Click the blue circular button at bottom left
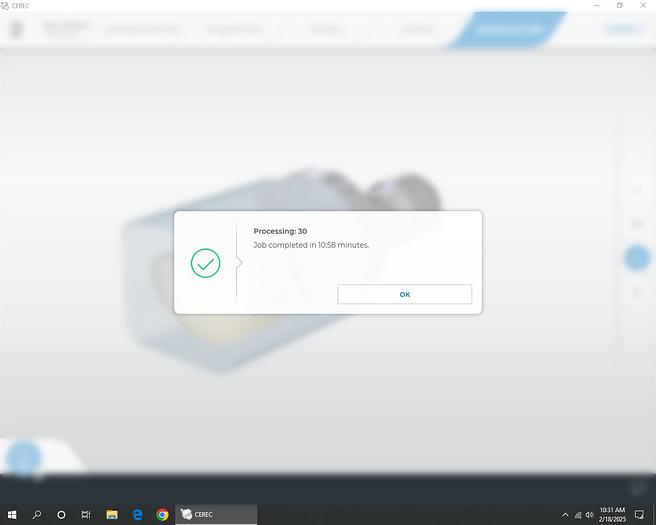Viewport: 656px width, 525px height. pos(23,458)
